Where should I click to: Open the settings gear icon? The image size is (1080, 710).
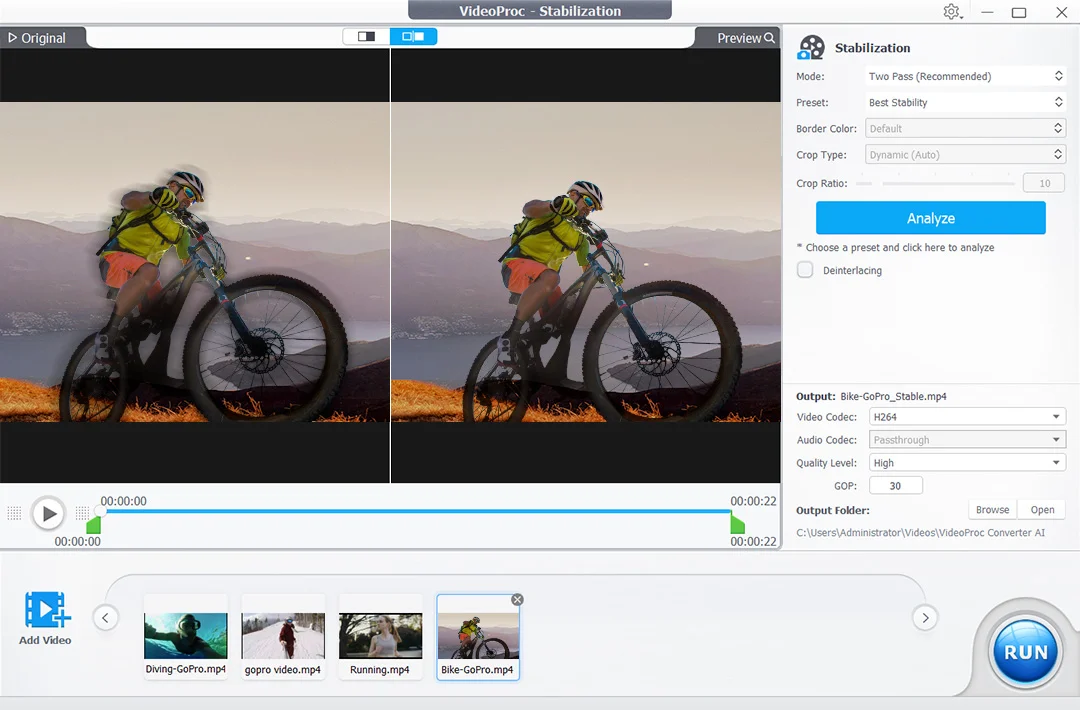953,11
